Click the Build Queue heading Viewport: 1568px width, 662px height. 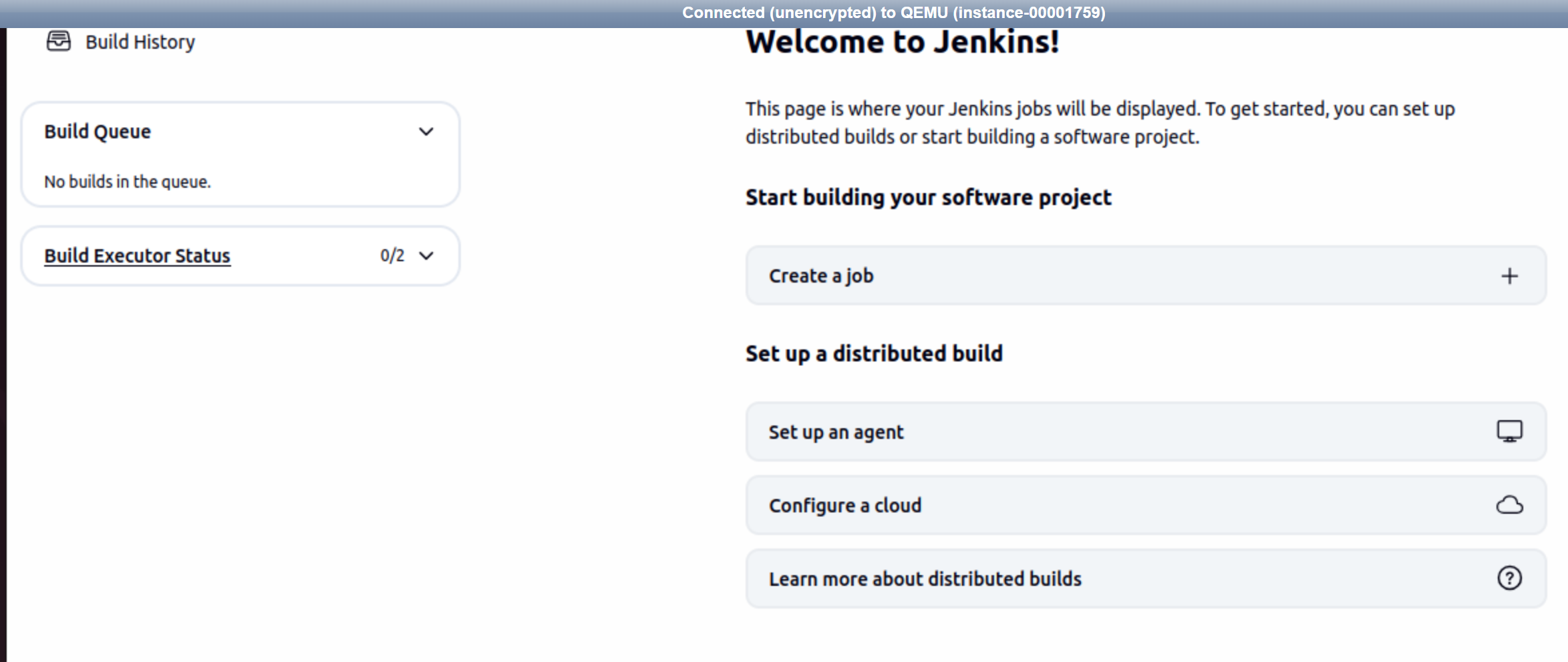pos(98,132)
